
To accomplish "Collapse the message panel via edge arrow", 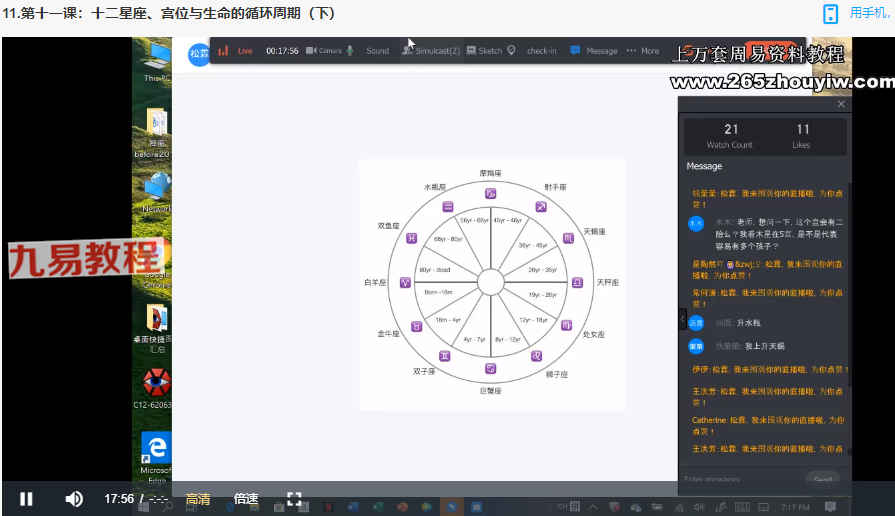I will point(683,319).
